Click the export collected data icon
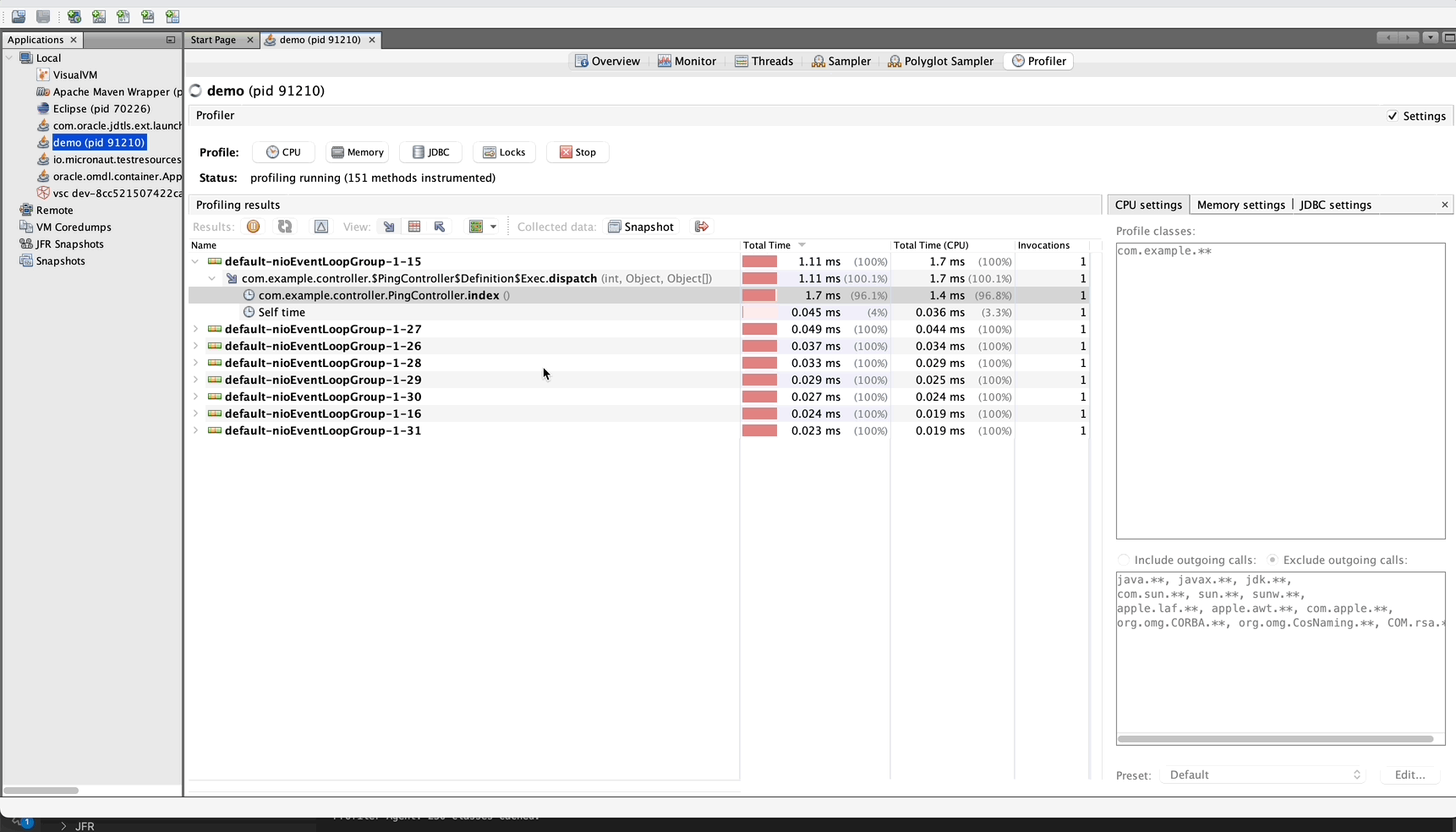The height and width of the screenshot is (832, 1456). click(x=701, y=227)
